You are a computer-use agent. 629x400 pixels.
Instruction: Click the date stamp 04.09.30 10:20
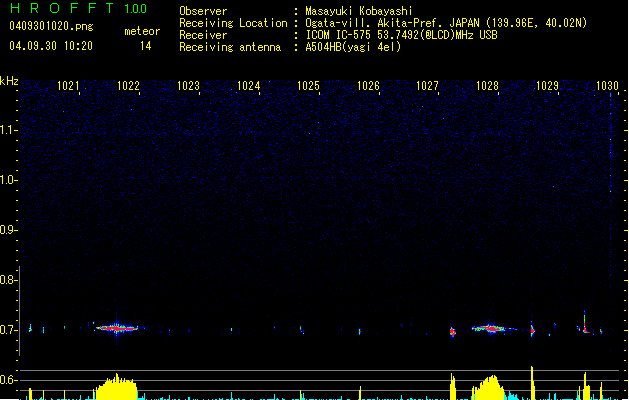[x=51, y=46]
